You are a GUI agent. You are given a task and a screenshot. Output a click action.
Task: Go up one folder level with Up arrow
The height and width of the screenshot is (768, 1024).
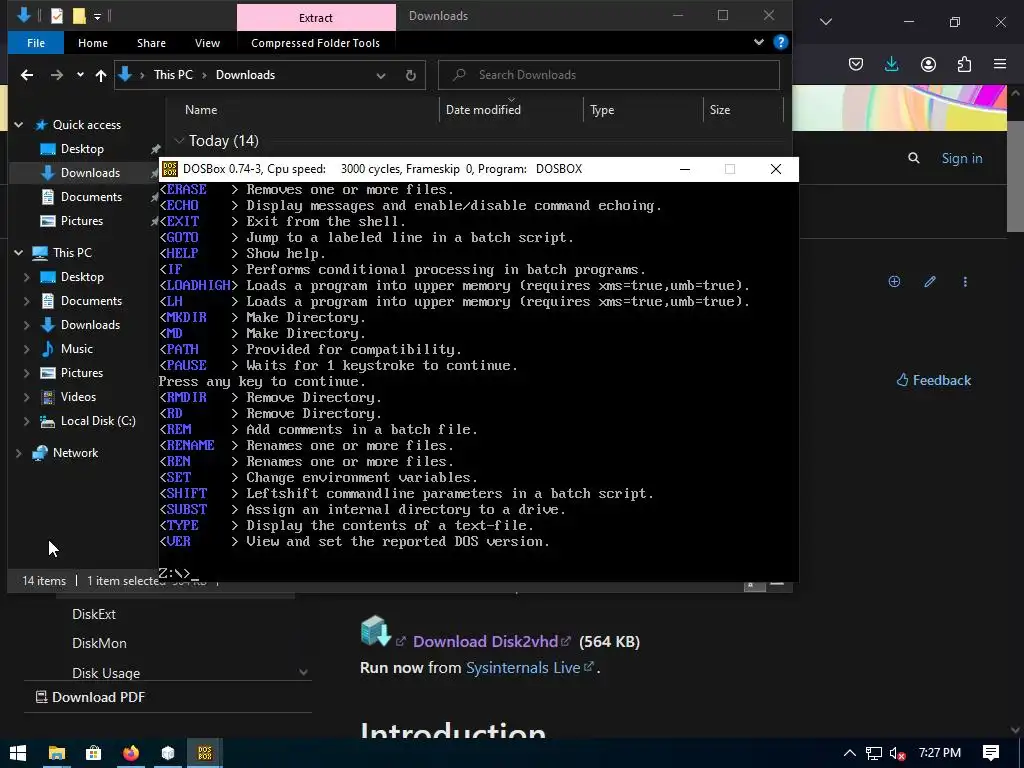(x=101, y=75)
